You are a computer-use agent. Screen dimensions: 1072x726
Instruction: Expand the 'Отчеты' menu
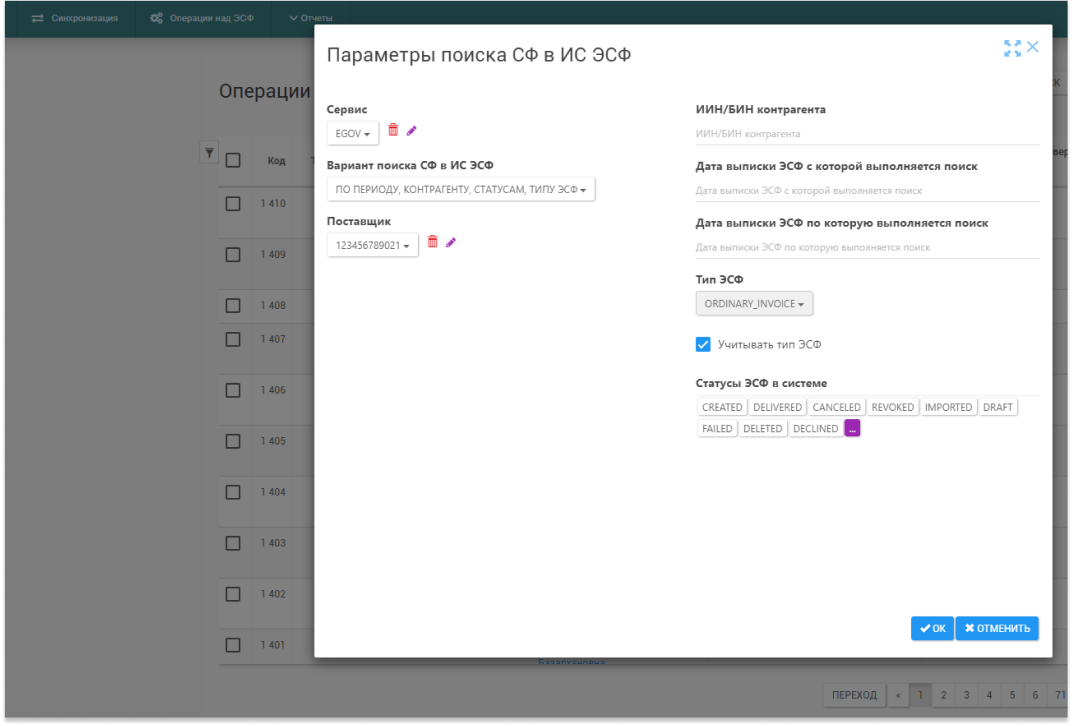(x=310, y=18)
